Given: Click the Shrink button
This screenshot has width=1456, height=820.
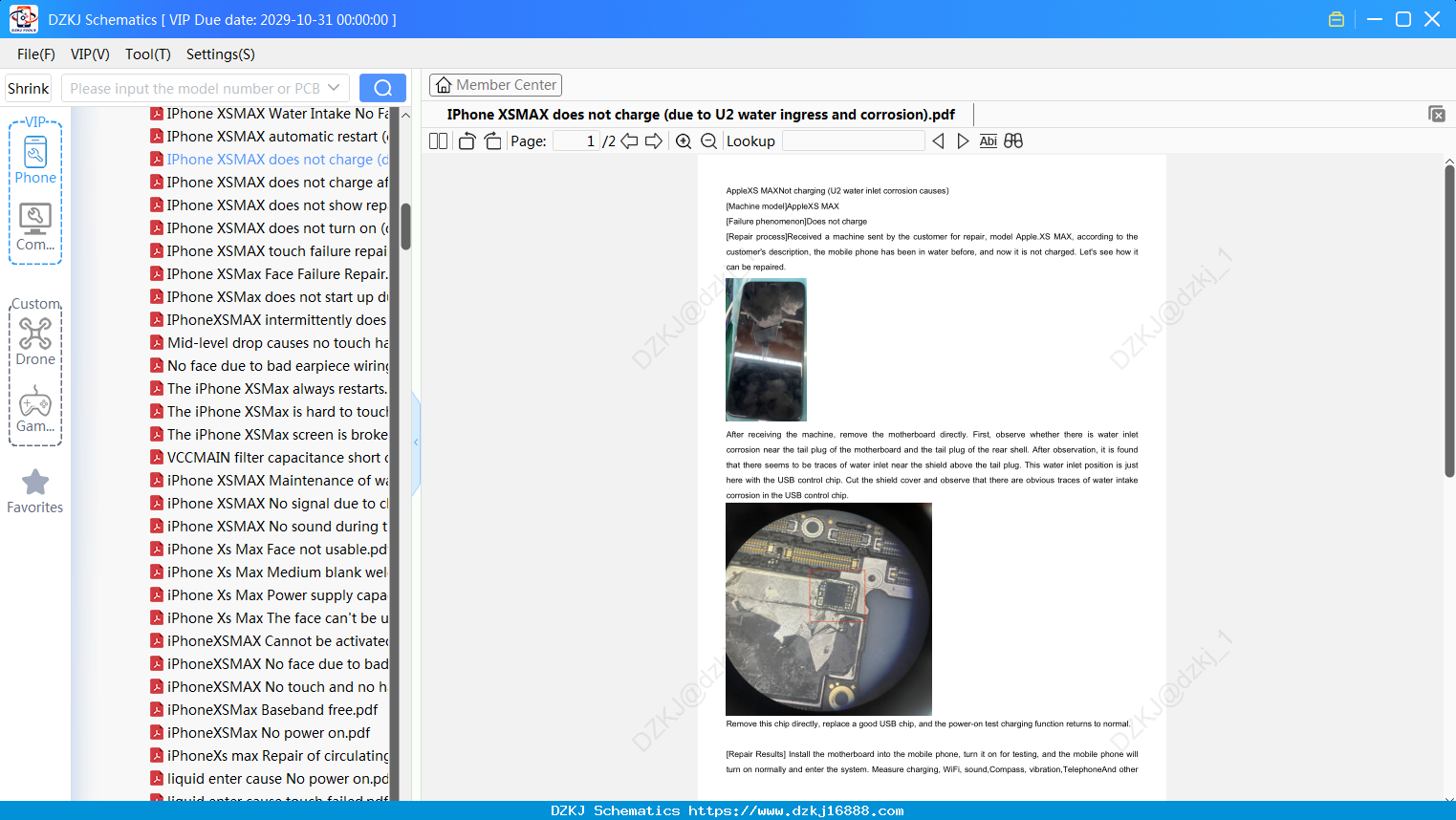Looking at the screenshot, I should 28,88.
